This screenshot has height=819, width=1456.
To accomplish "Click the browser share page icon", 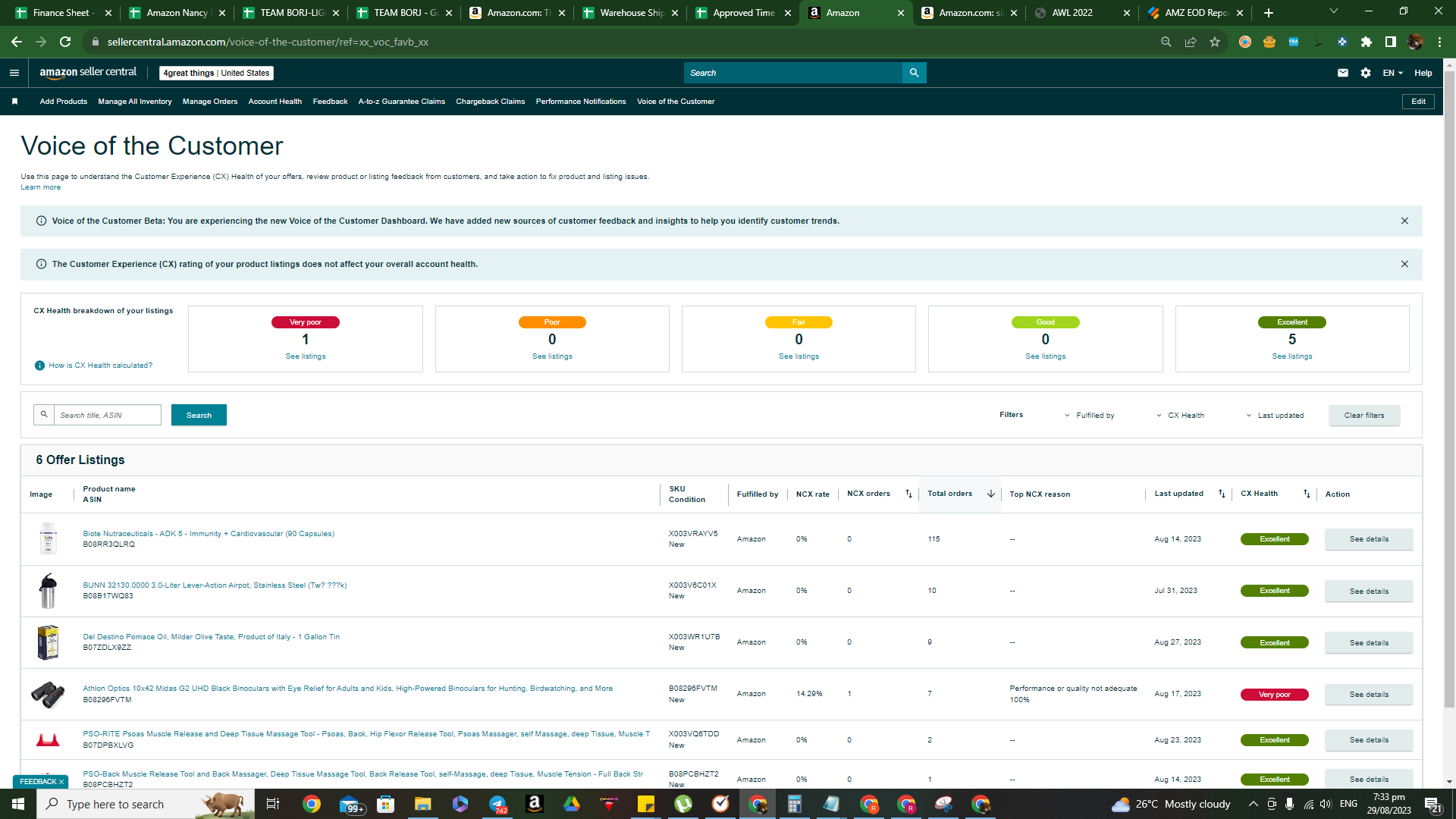I will click(1191, 42).
